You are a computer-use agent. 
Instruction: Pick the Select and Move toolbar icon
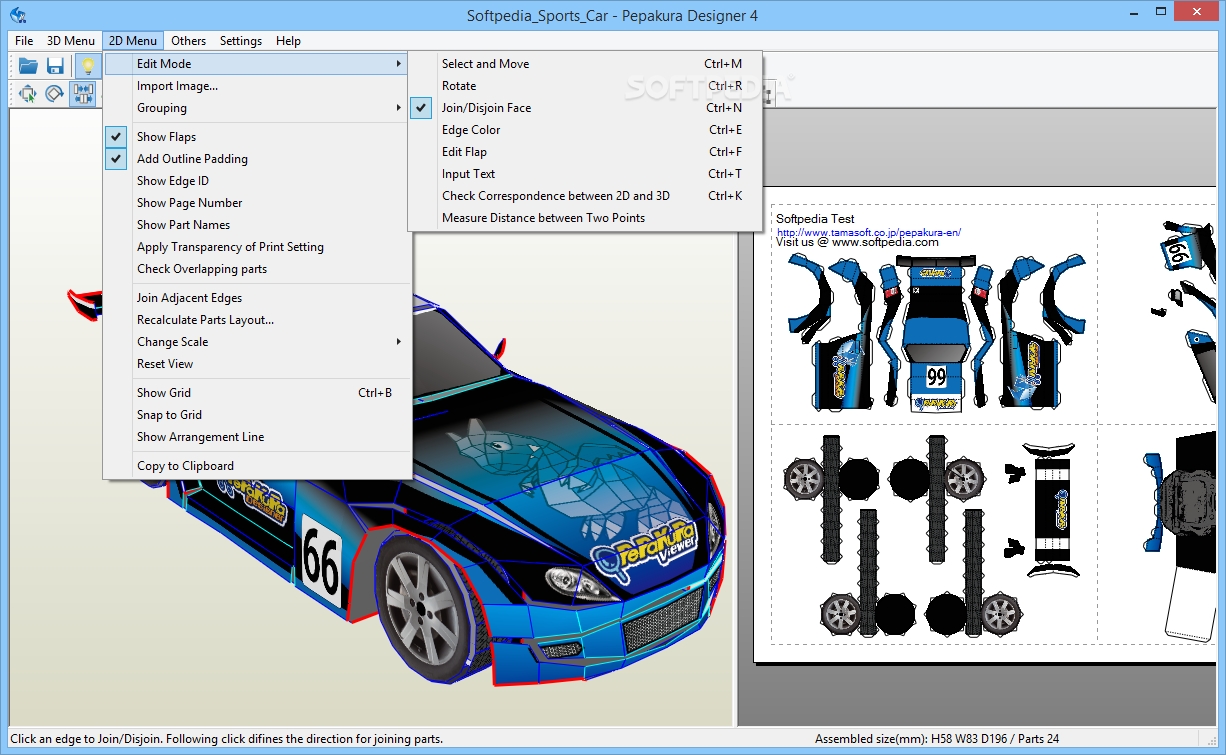coord(27,94)
